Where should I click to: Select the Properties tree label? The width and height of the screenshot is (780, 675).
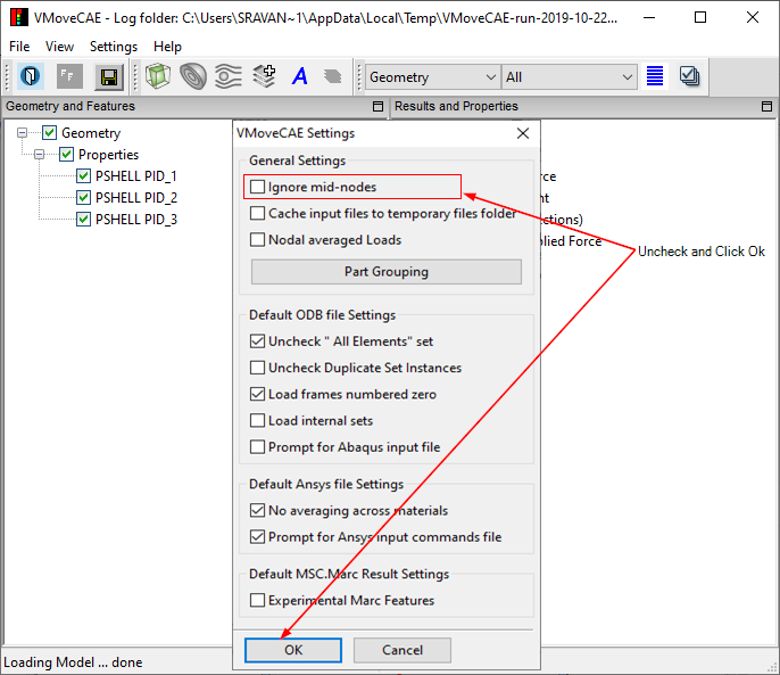click(108, 154)
